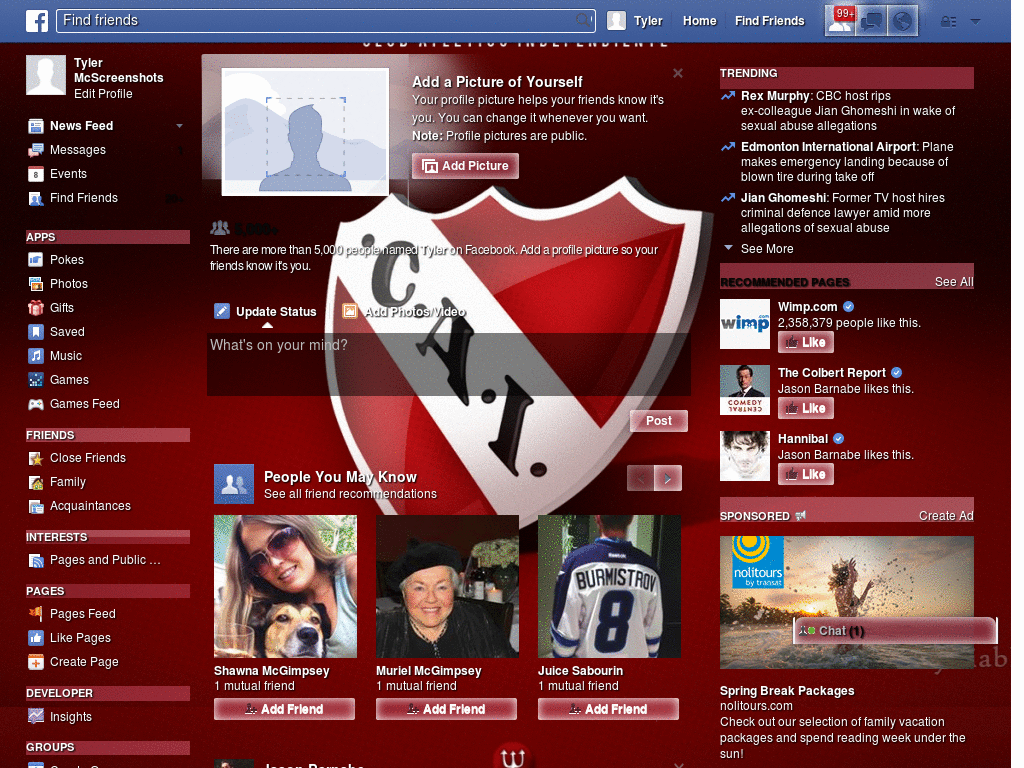This screenshot has width=1024, height=768.
Task: Open Spring Break Packages ad link
Action: pos(787,691)
